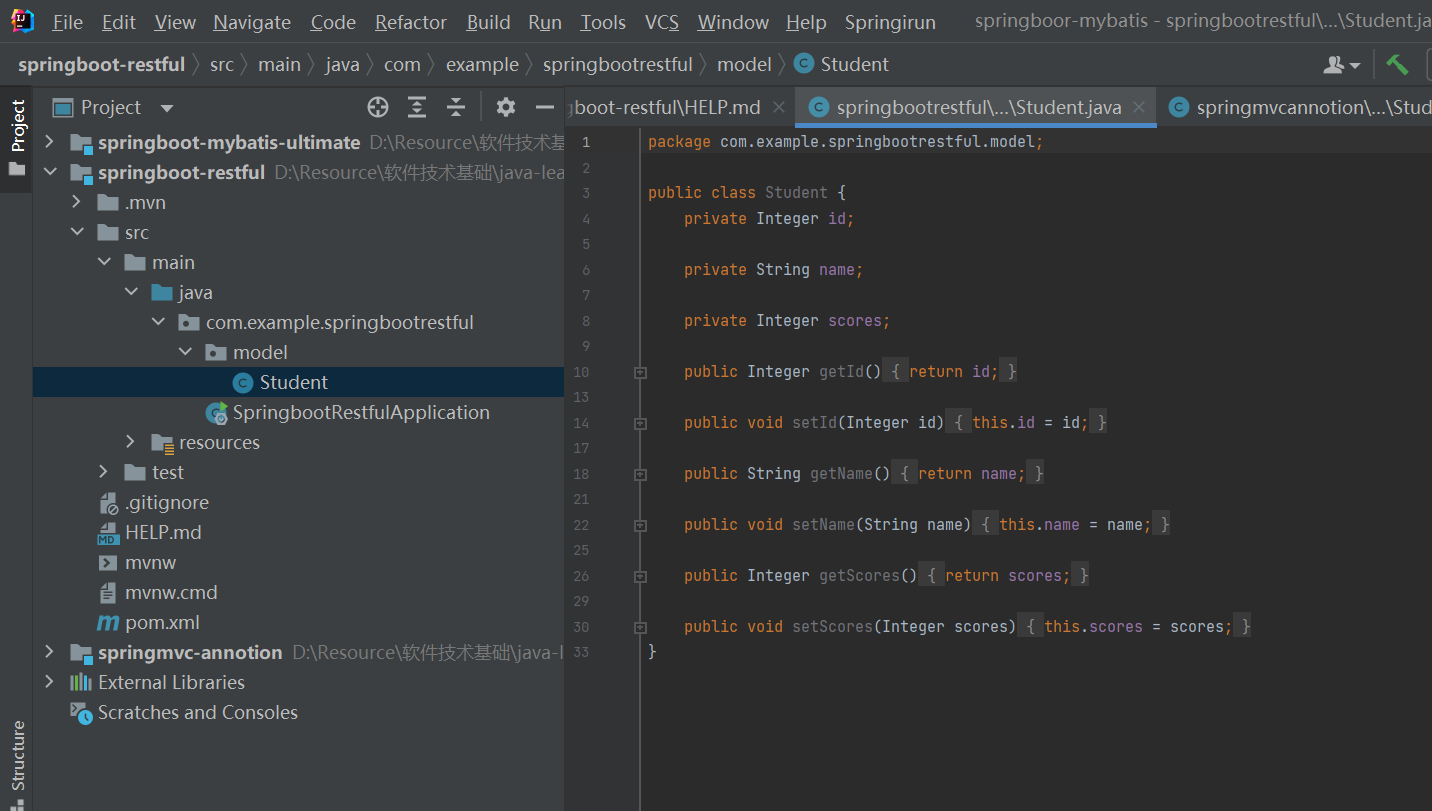Image resolution: width=1432 pixels, height=811 pixels.
Task: Open the Springirun menu
Action: [x=890, y=22]
